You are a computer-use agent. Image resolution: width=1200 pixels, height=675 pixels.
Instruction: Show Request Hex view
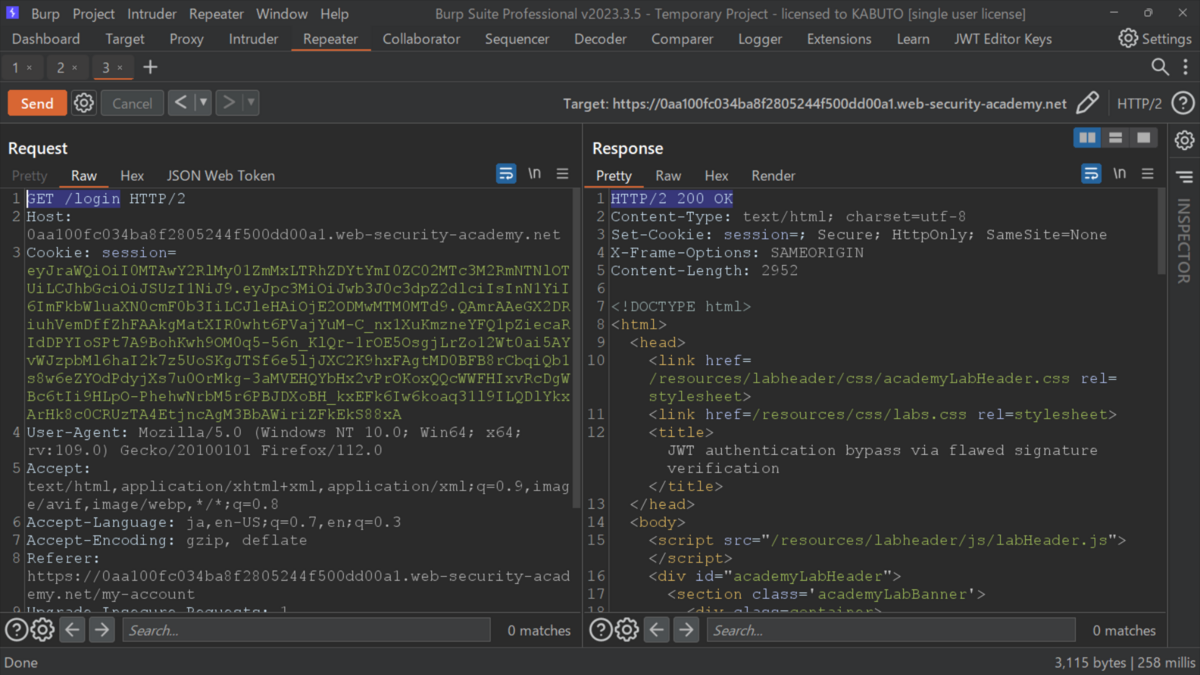132,175
